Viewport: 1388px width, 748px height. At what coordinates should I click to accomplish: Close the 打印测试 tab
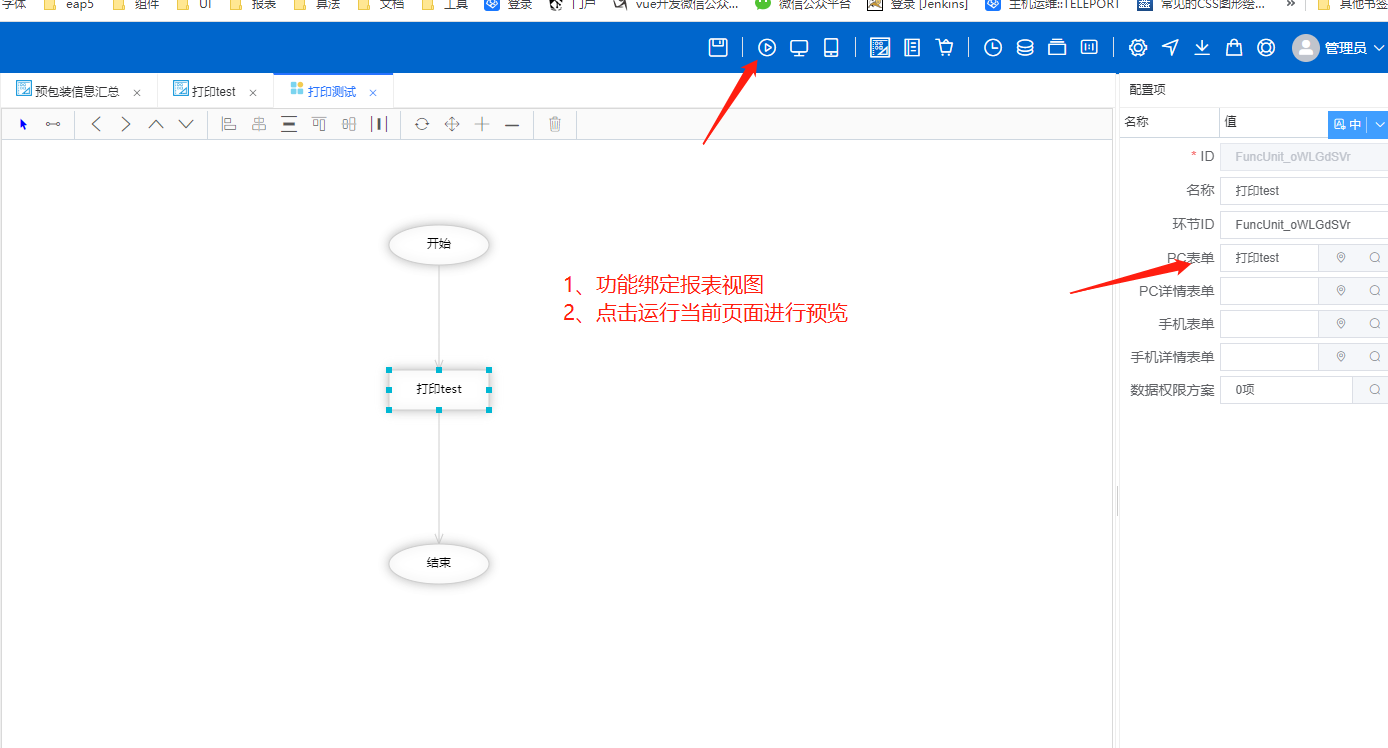(373, 93)
